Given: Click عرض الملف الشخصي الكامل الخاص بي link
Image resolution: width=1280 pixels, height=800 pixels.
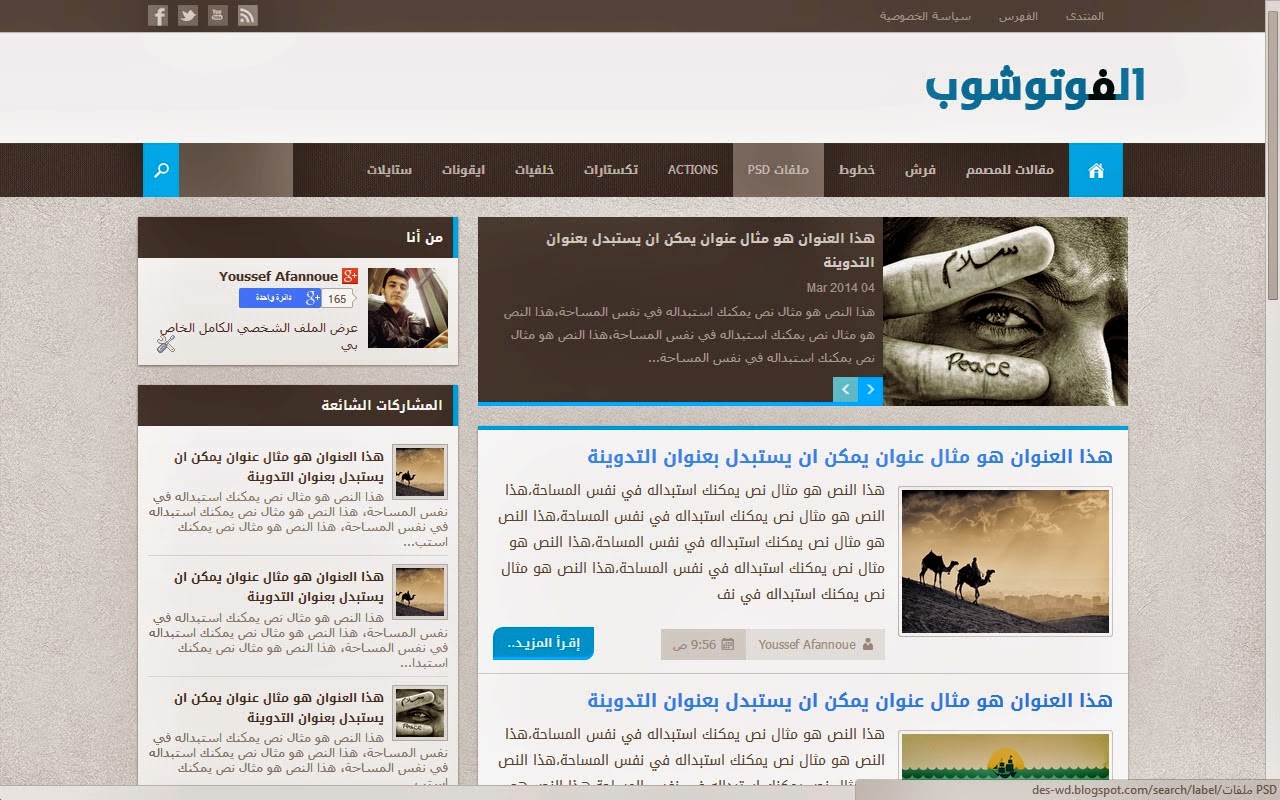Looking at the screenshot, I should click(259, 337).
